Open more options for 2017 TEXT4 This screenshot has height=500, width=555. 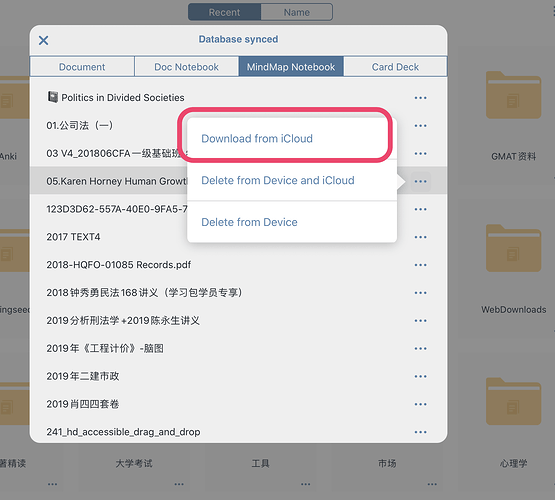pyautogui.click(x=420, y=237)
